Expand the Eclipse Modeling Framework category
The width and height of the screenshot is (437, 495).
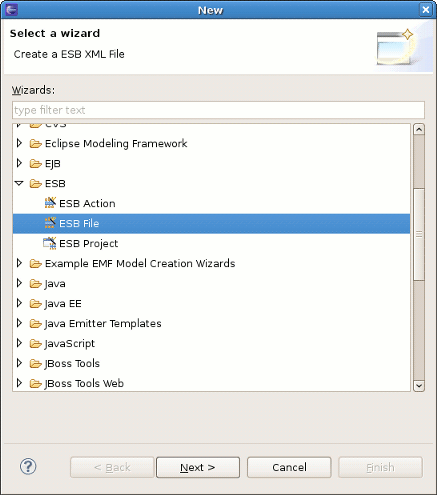pyautogui.click(x=19, y=143)
